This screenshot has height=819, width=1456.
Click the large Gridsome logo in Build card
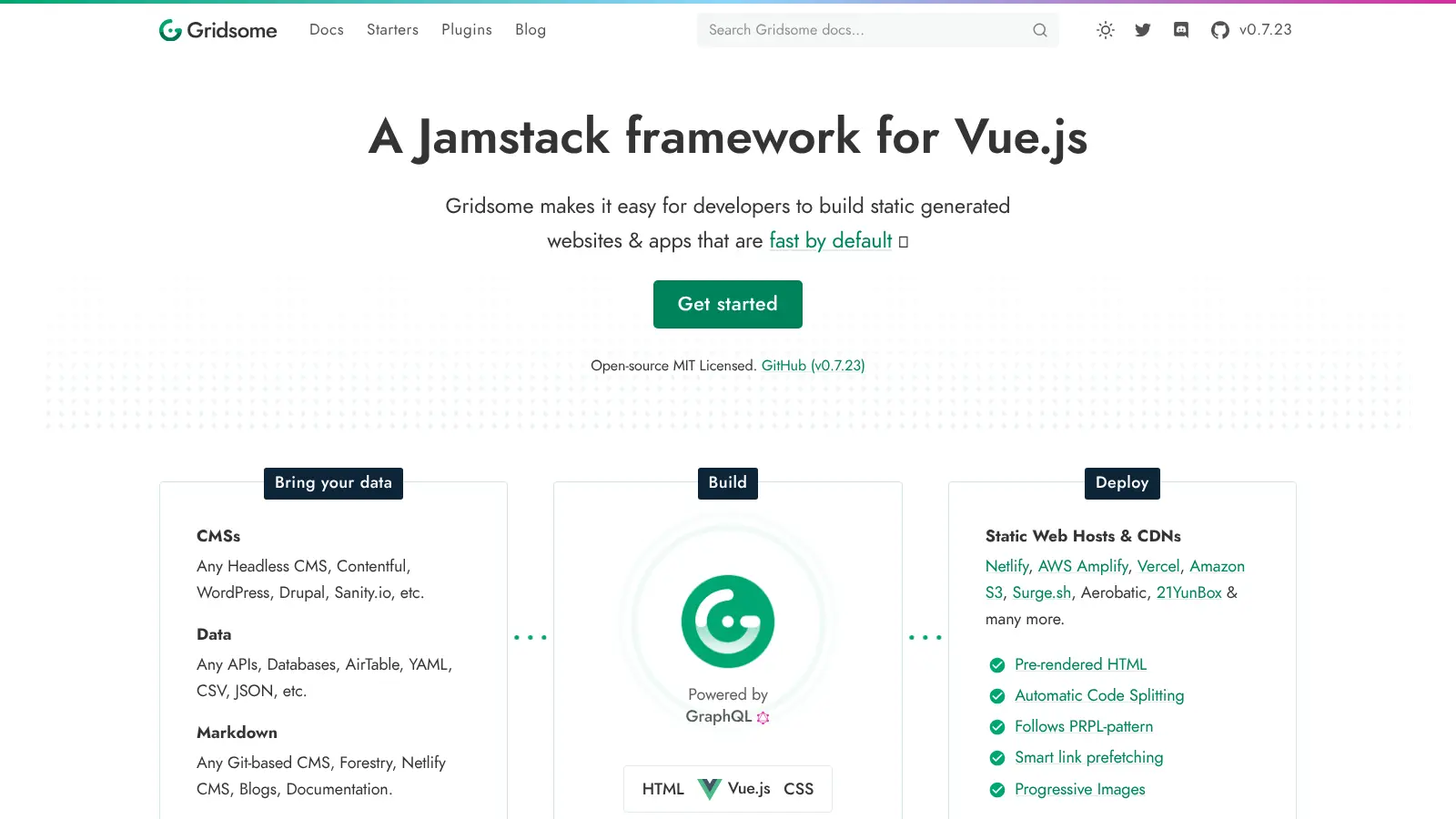click(x=728, y=622)
